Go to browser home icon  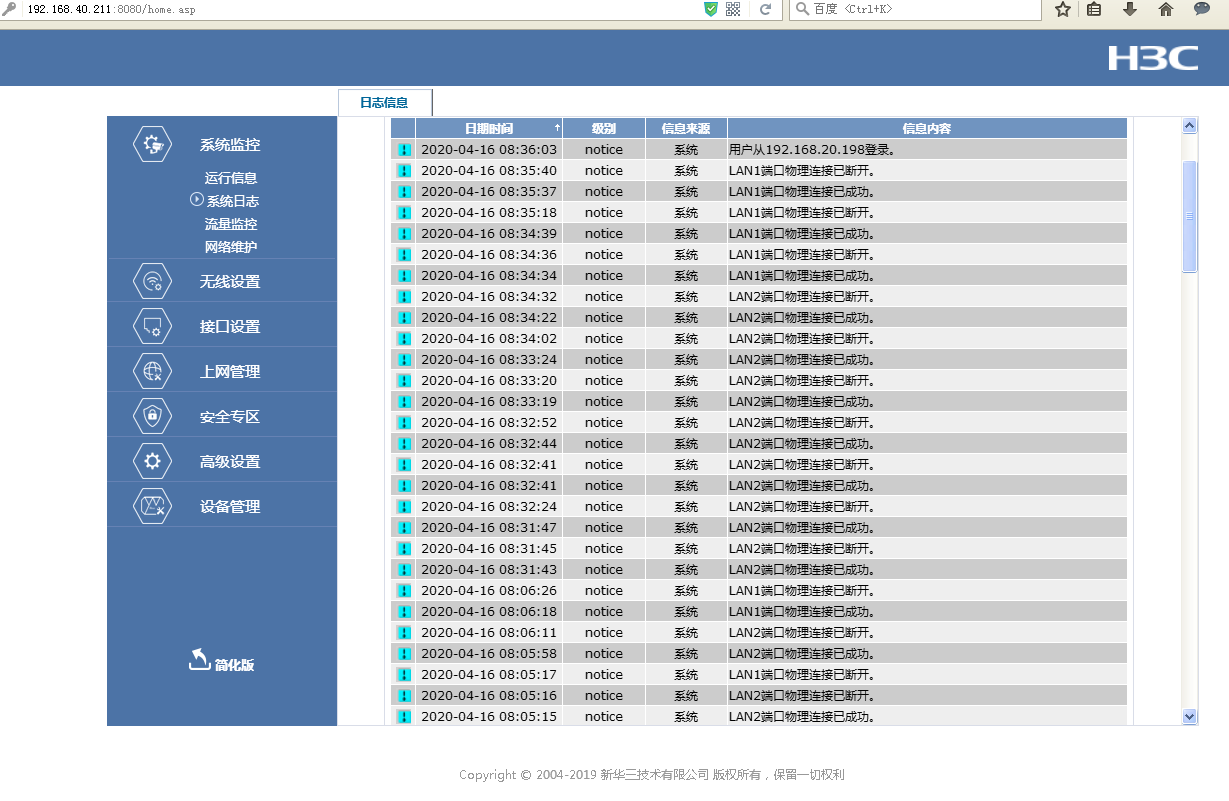1165,9
